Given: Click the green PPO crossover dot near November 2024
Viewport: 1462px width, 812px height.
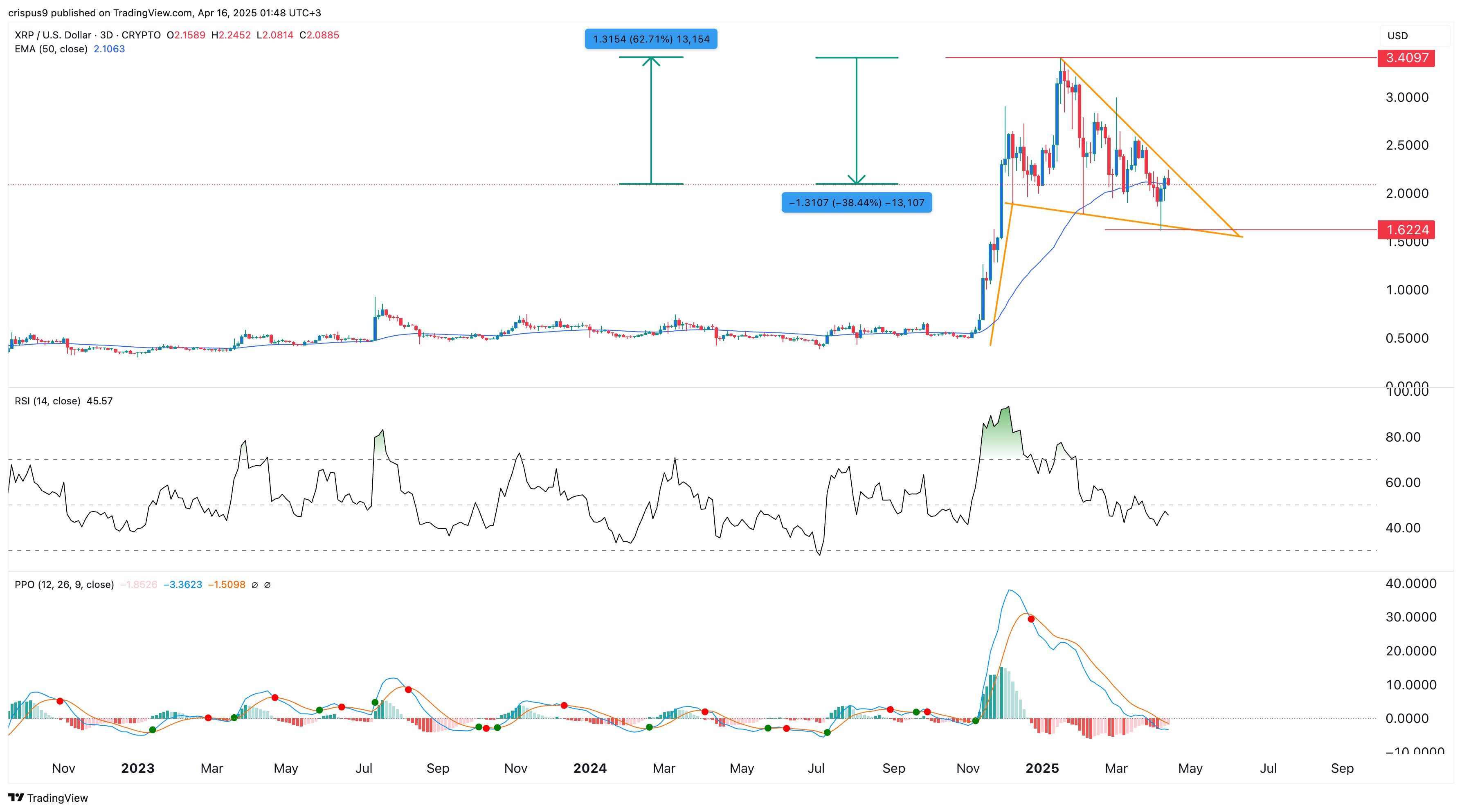Looking at the screenshot, I should (976, 721).
